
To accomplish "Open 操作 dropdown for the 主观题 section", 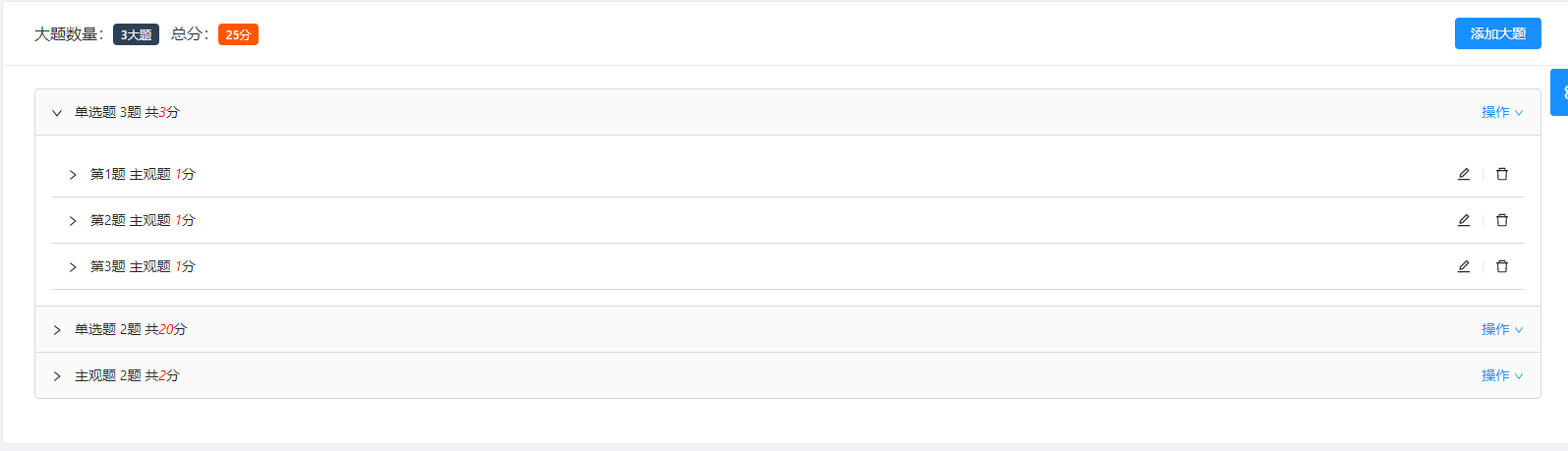I will tap(1502, 375).
